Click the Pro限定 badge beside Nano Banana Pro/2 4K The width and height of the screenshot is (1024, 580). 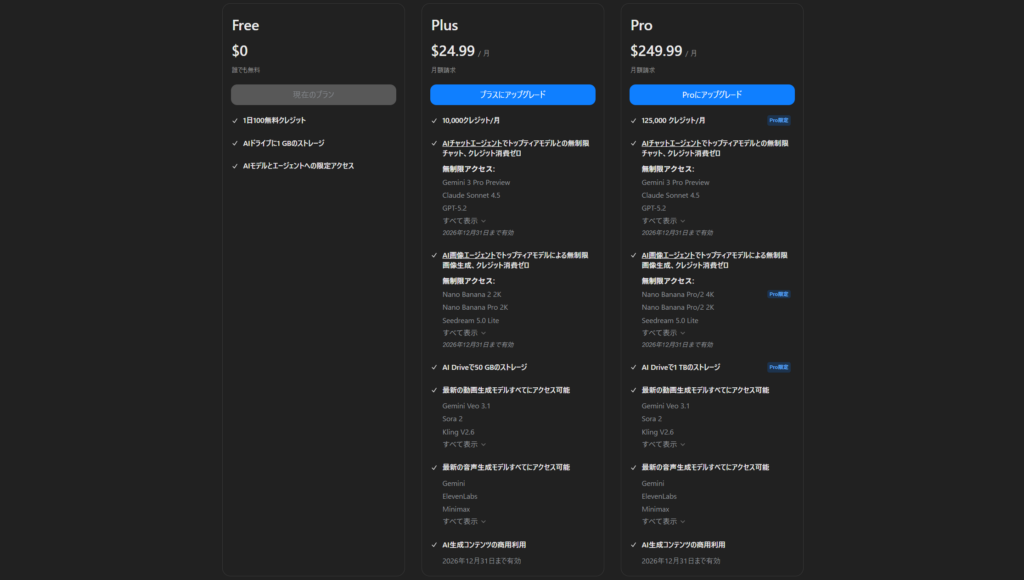pyautogui.click(x=779, y=295)
